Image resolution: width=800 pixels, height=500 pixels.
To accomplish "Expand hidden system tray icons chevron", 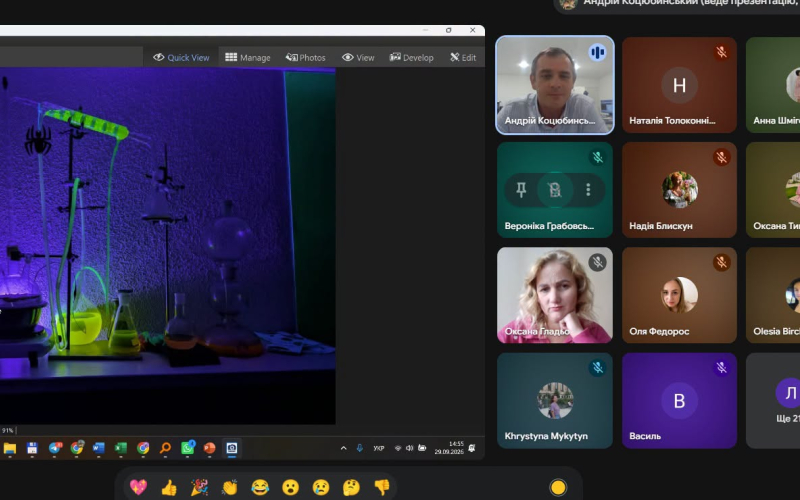I will coord(343,448).
